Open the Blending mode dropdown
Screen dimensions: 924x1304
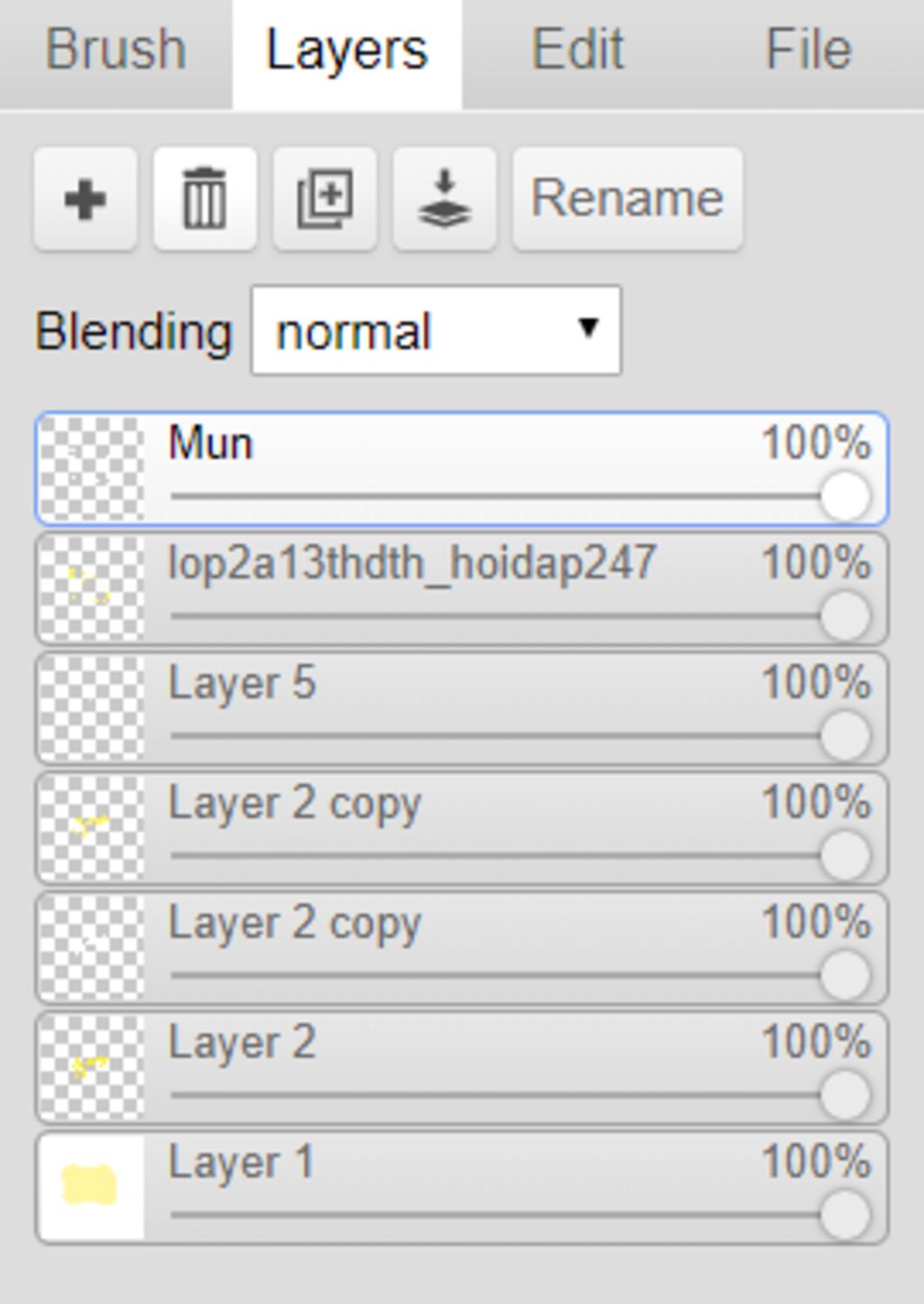point(436,330)
